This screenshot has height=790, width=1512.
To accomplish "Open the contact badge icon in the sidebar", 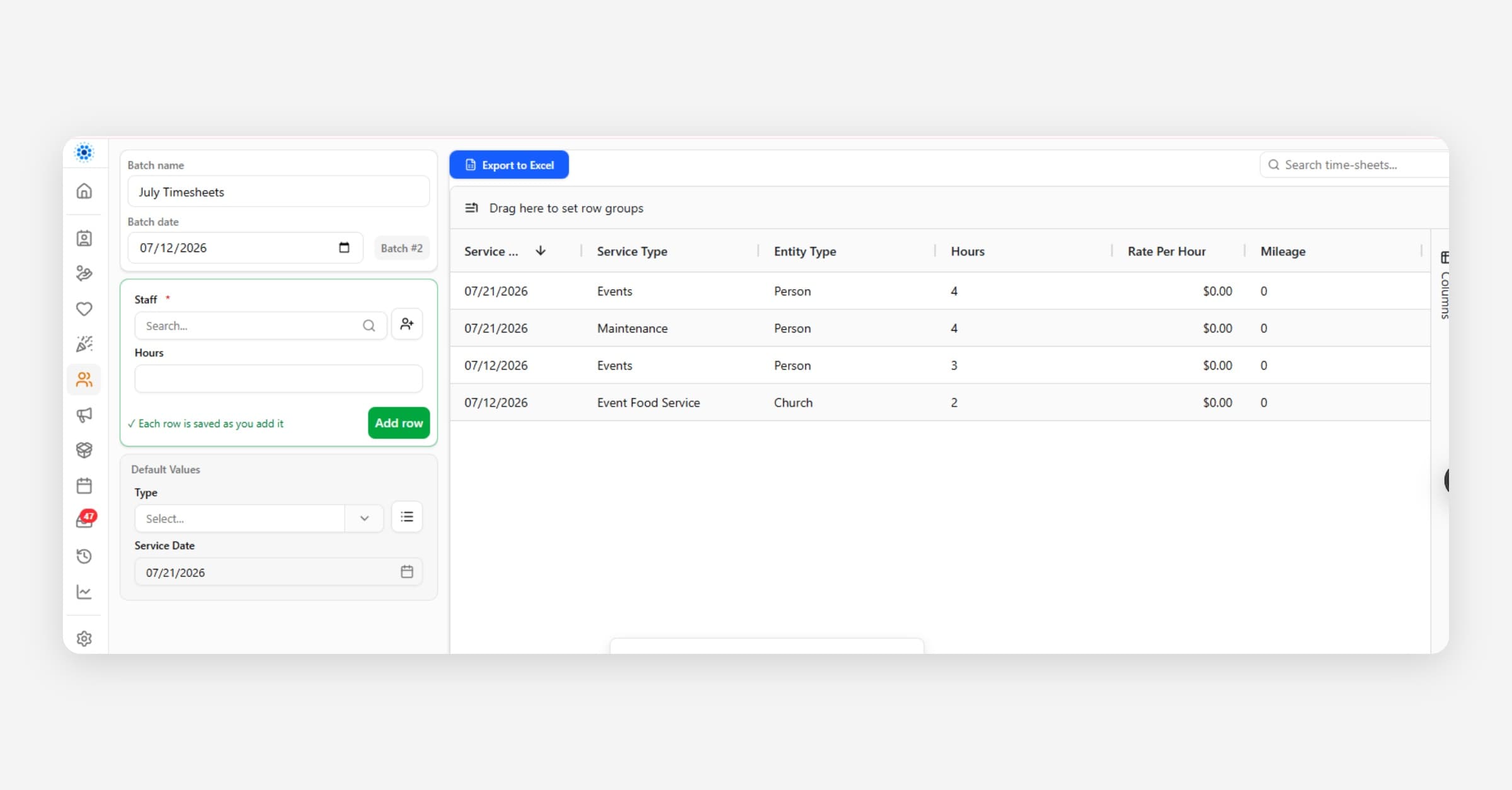I will (84, 238).
